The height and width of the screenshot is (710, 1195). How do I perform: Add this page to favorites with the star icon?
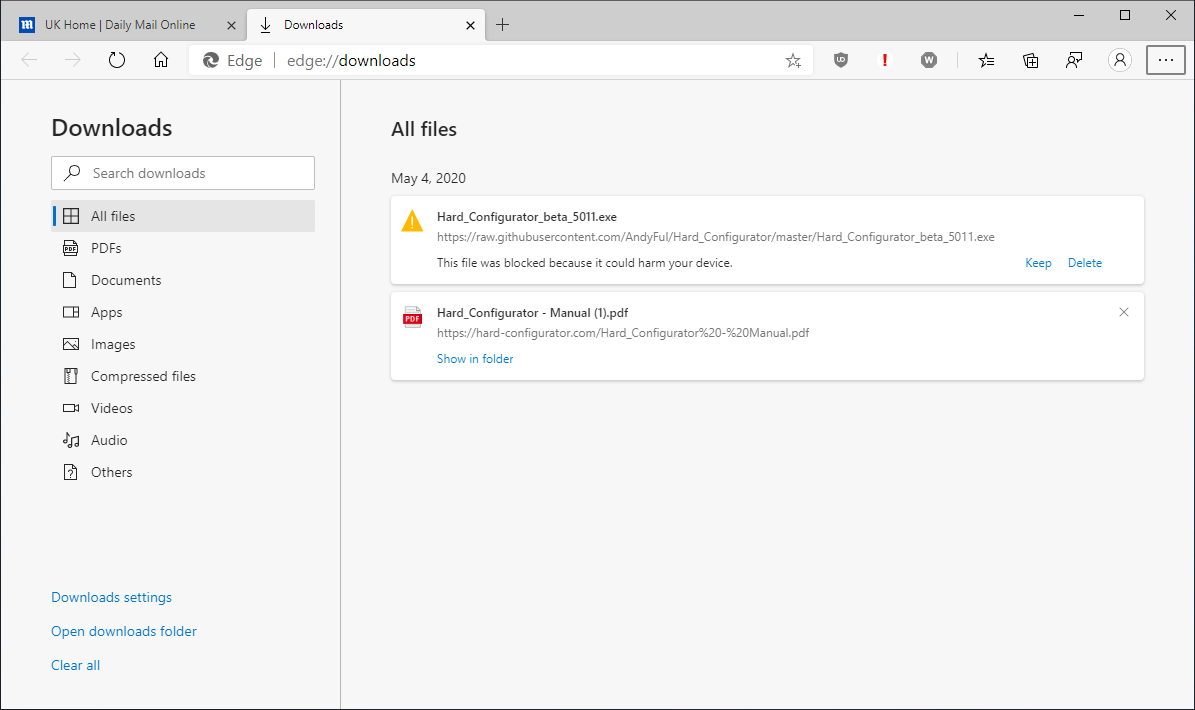[793, 60]
